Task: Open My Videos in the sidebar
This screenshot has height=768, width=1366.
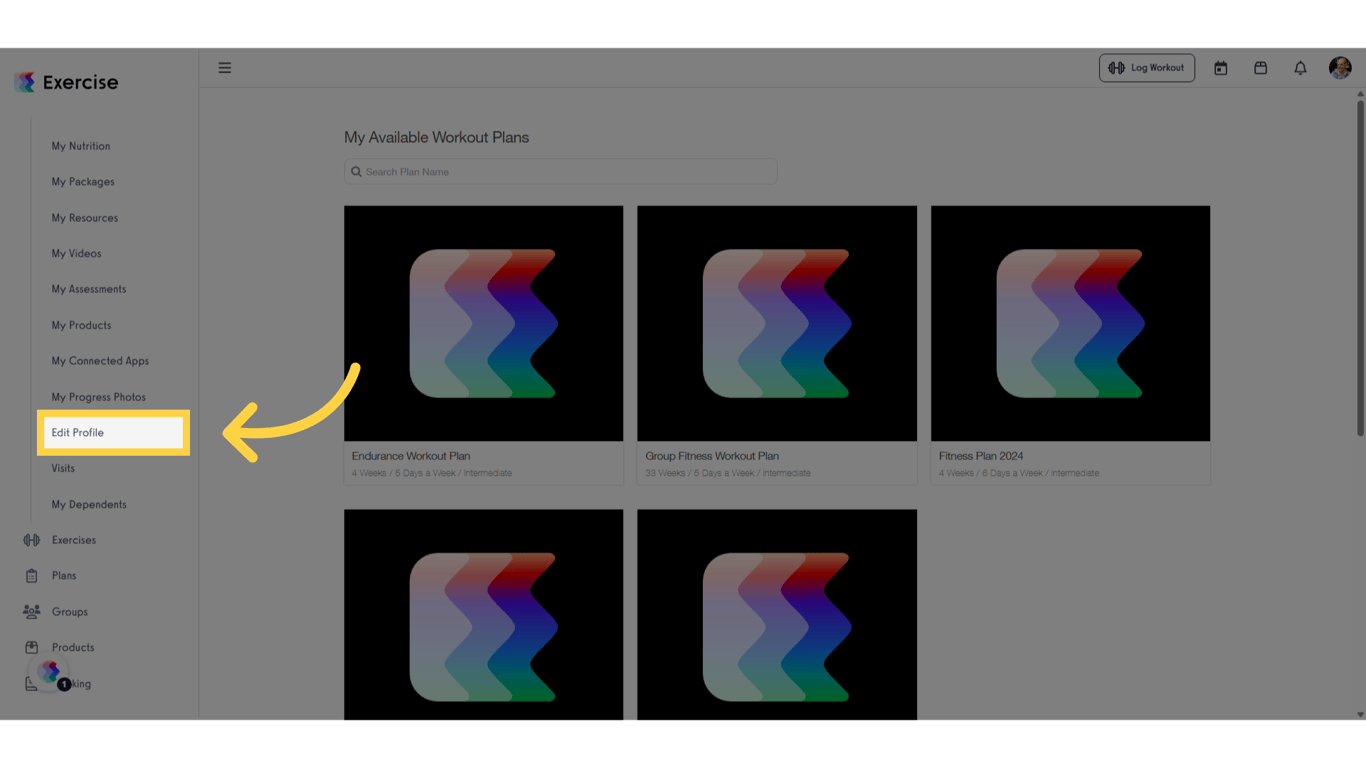Action: click(x=77, y=254)
